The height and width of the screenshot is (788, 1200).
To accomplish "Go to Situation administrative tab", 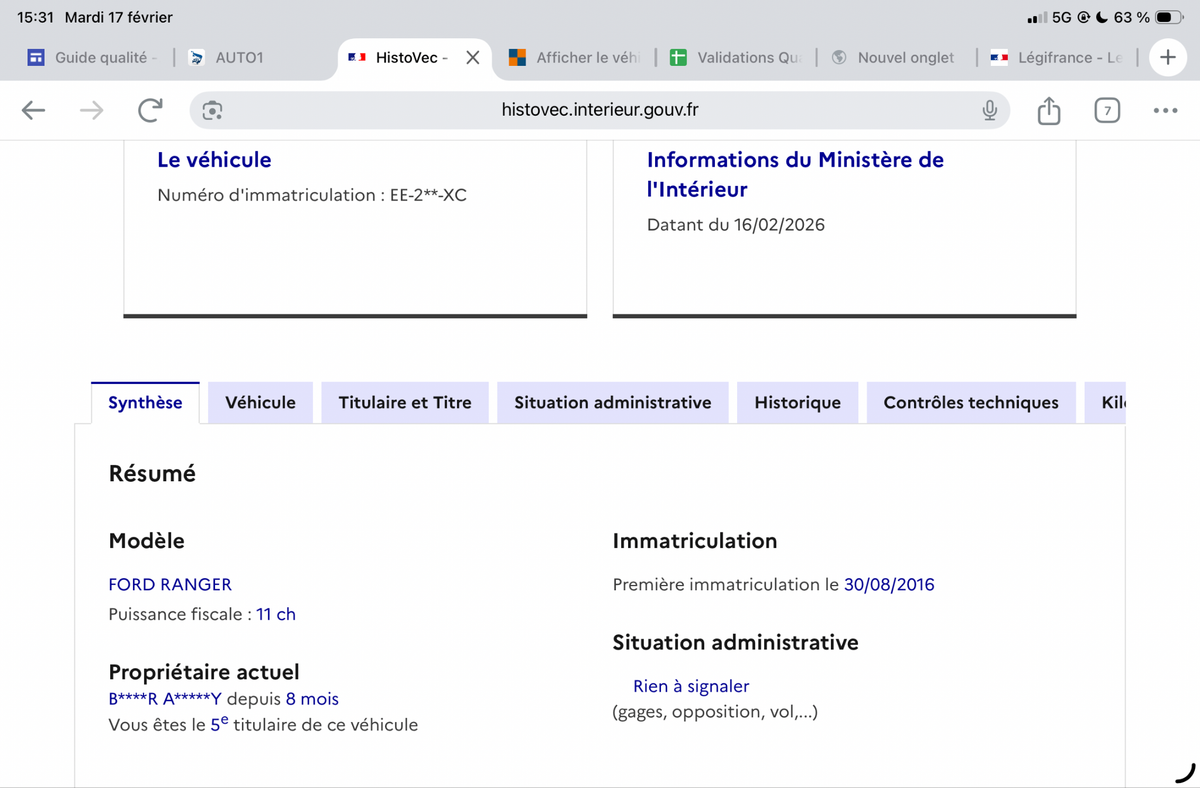I will [612, 403].
